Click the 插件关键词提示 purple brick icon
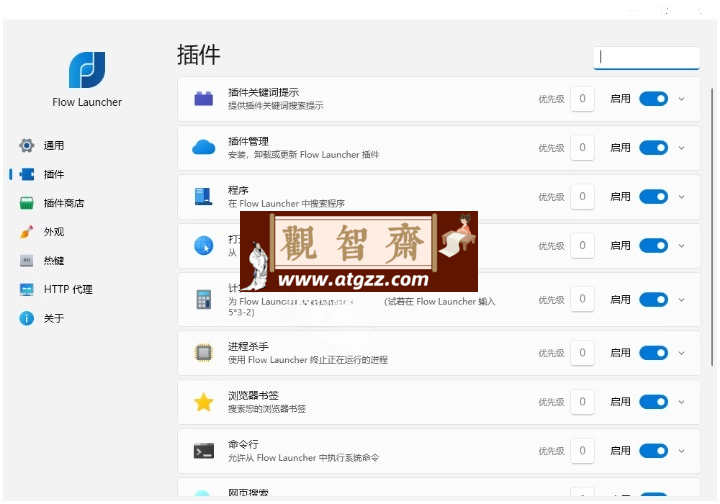This screenshot has height=504, width=720. click(203, 99)
